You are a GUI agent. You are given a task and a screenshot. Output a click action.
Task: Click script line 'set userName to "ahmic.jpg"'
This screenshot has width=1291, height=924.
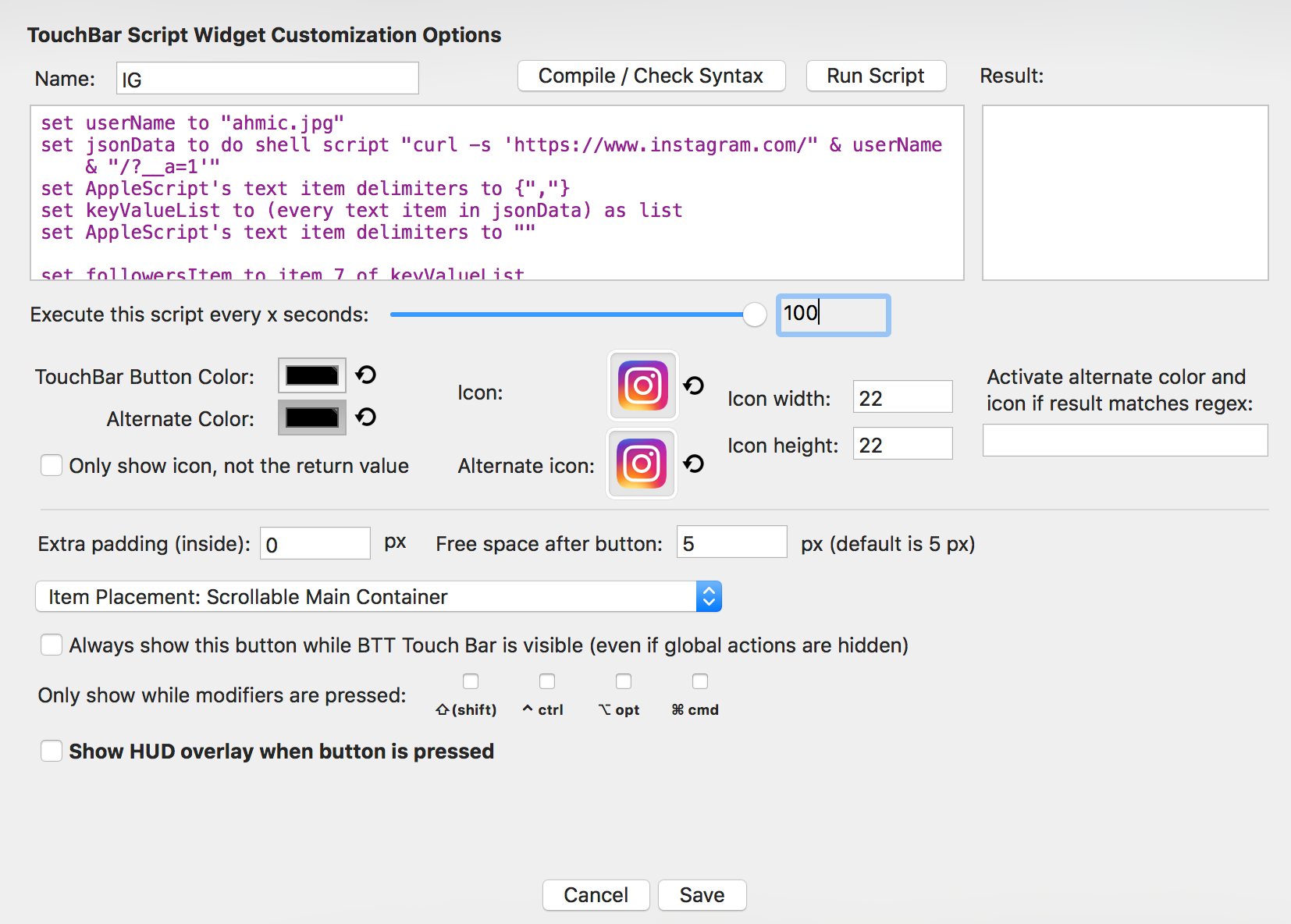point(193,123)
